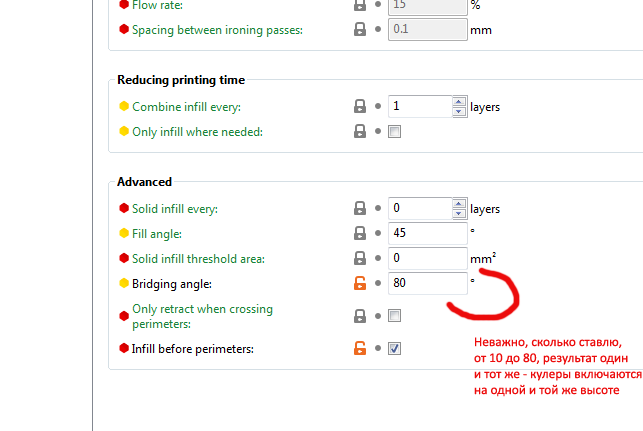Click the lock icon for Solid infill threshold area

[360, 258]
